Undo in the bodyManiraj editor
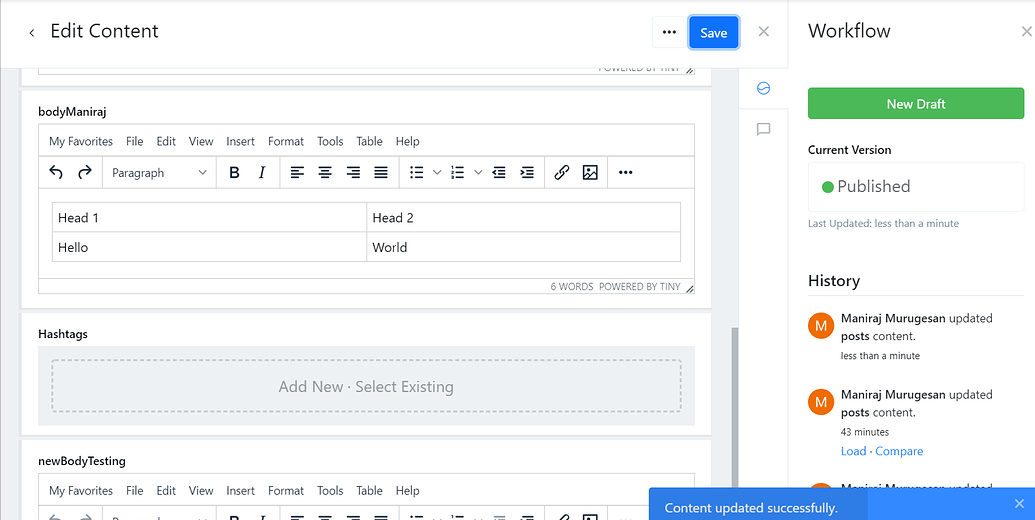The width and height of the screenshot is (1035, 520). click(56, 173)
